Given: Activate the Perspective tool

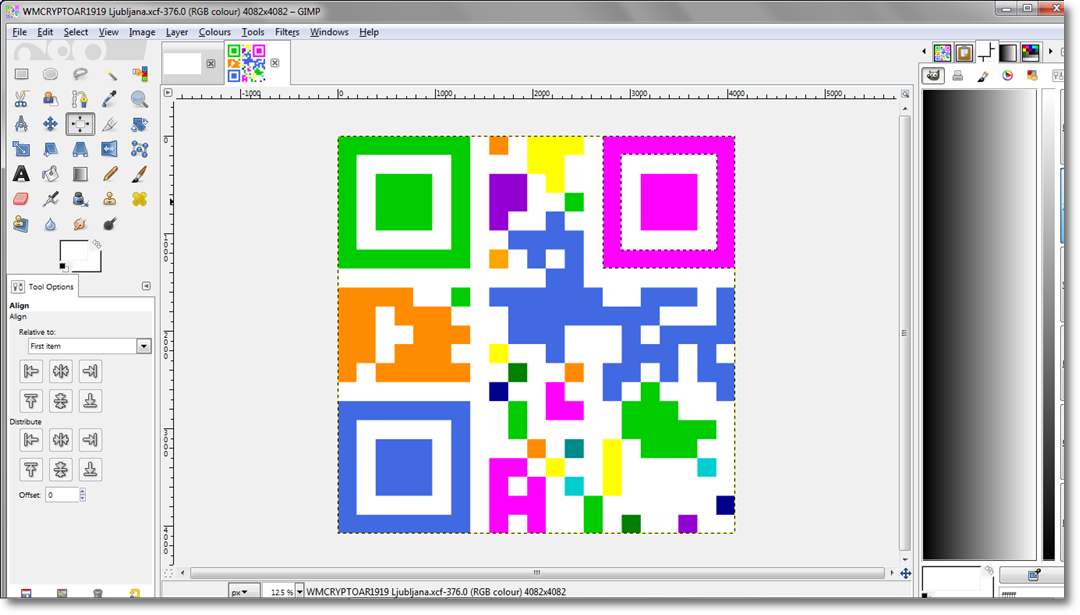Looking at the screenshot, I should click(x=80, y=149).
